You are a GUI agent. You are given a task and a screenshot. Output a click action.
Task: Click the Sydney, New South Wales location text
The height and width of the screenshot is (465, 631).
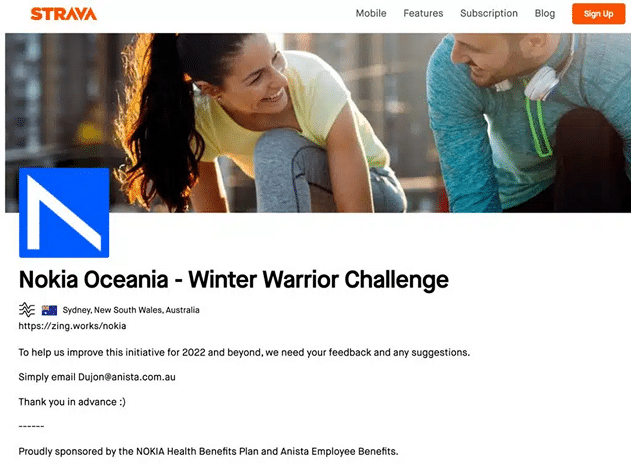click(x=131, y=310)
